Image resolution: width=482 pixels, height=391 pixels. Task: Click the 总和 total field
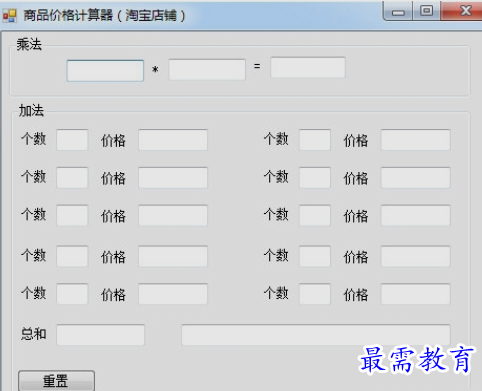(x=100, y=335)
